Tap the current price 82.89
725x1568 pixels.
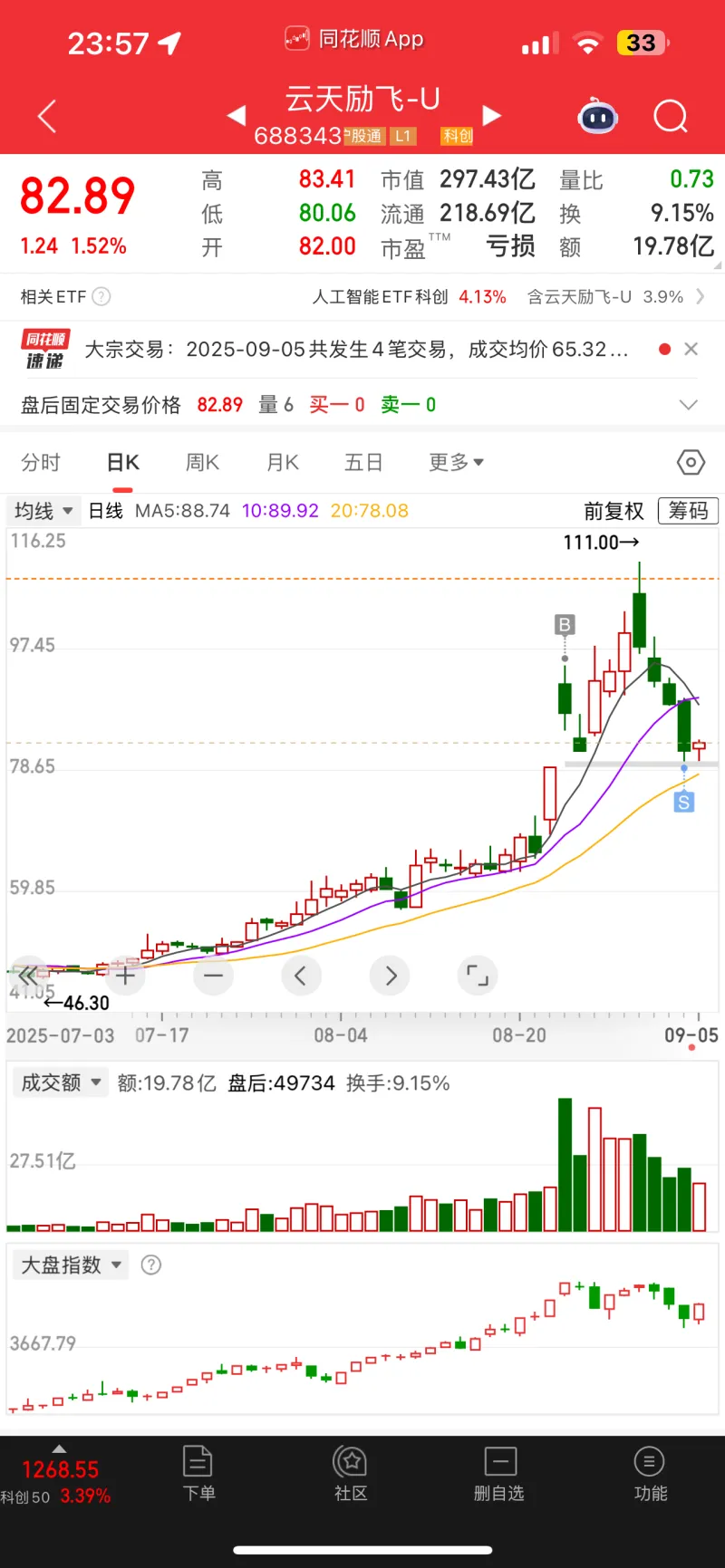[x=78, y=196]
